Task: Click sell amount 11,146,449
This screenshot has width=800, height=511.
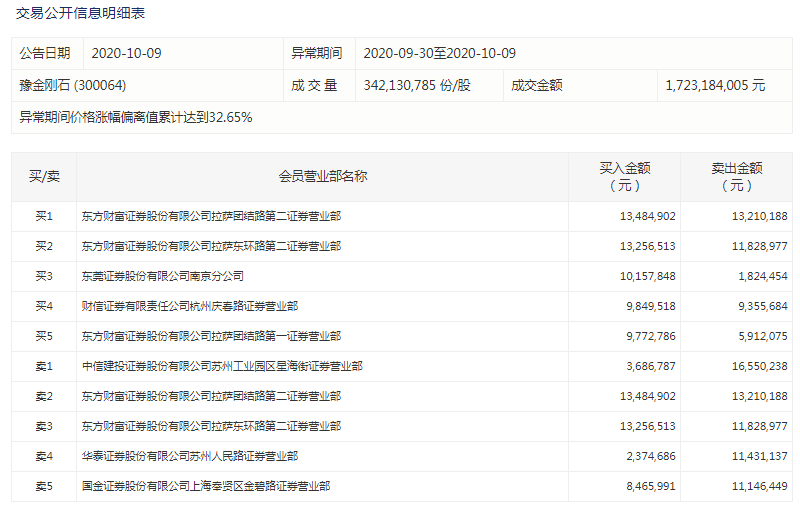Action: pos(760,487)
